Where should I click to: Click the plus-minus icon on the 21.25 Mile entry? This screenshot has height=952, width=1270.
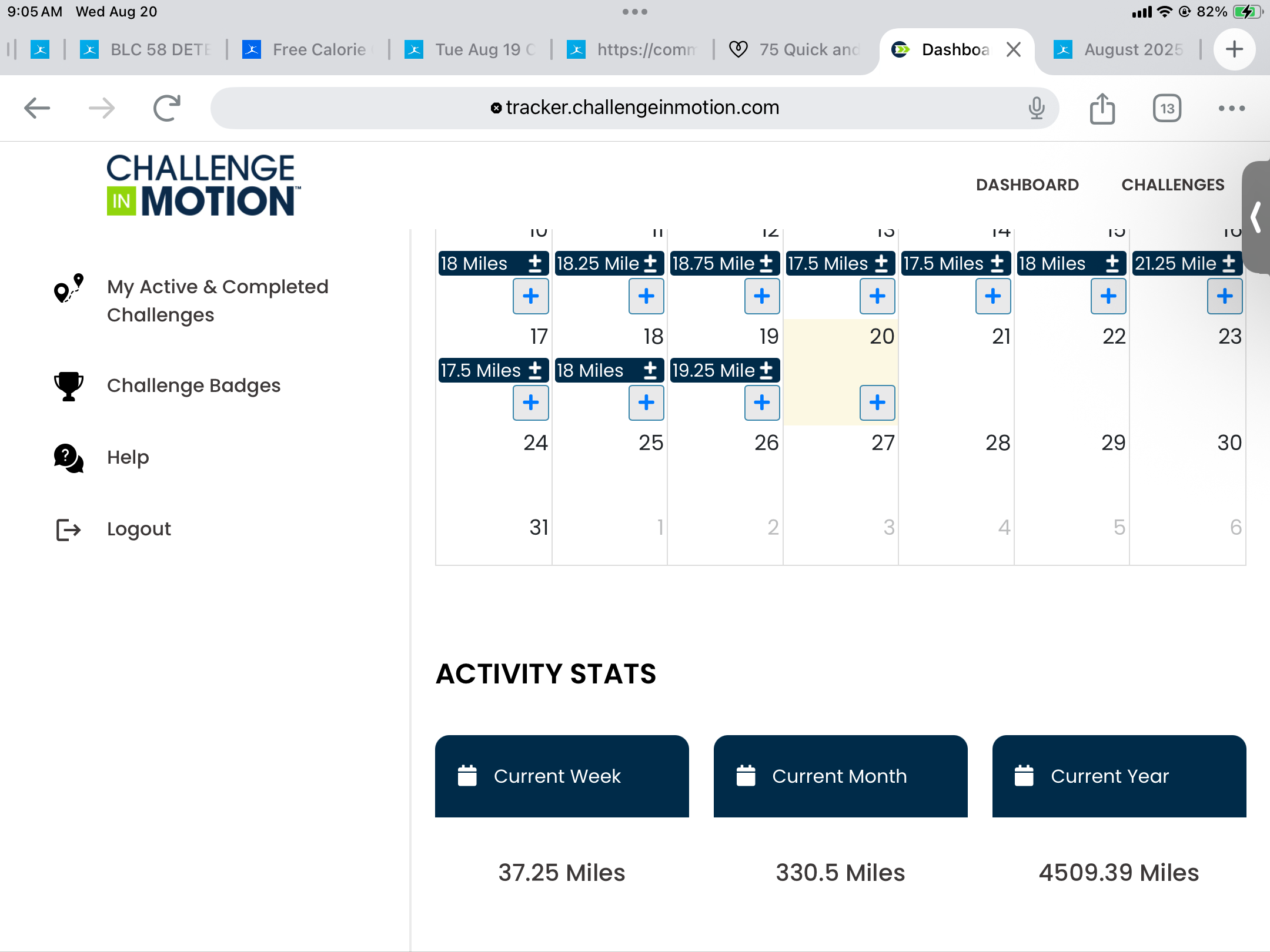tap(1229, 263)
